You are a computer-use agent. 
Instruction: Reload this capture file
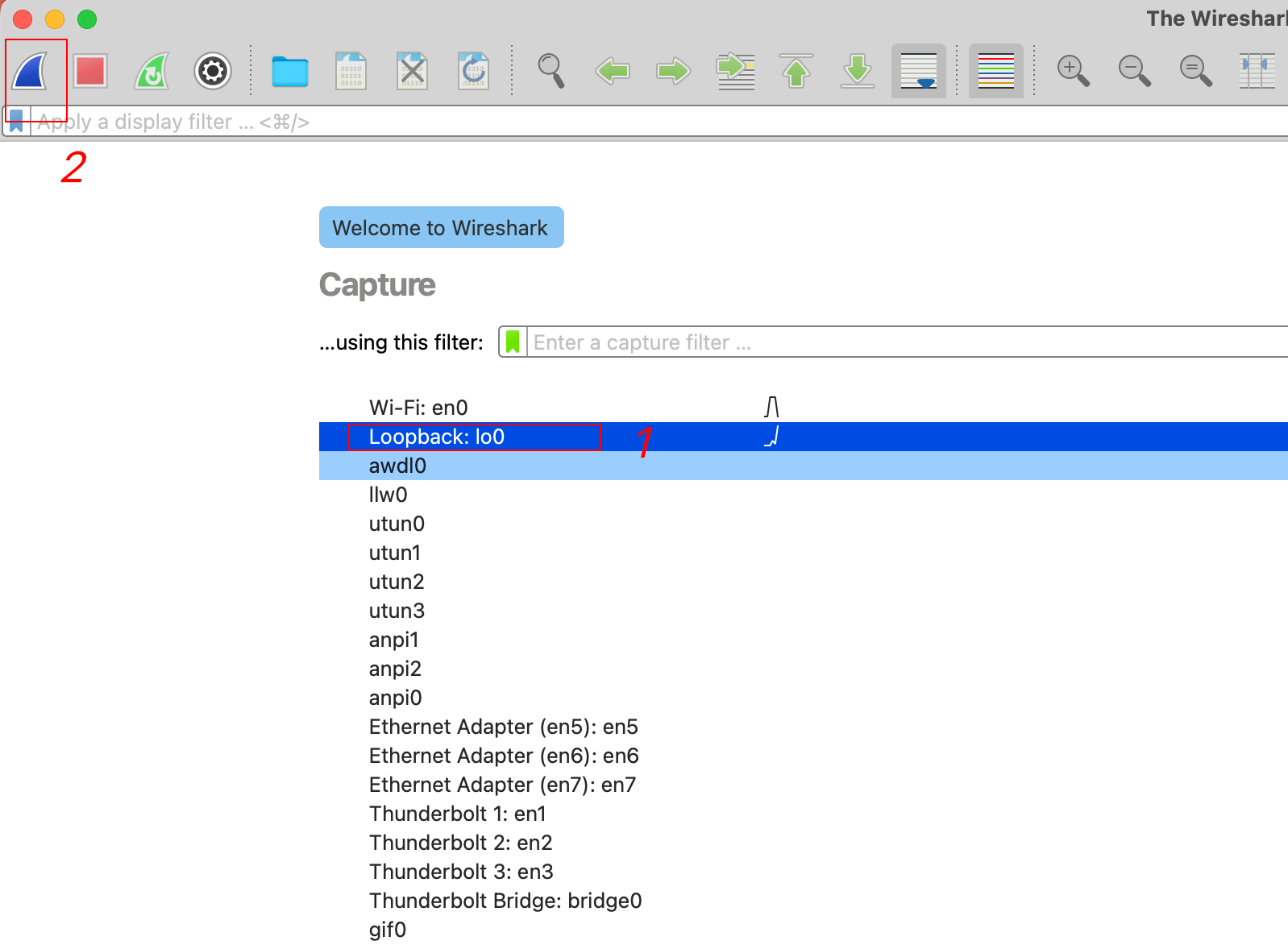coord(474,71)
